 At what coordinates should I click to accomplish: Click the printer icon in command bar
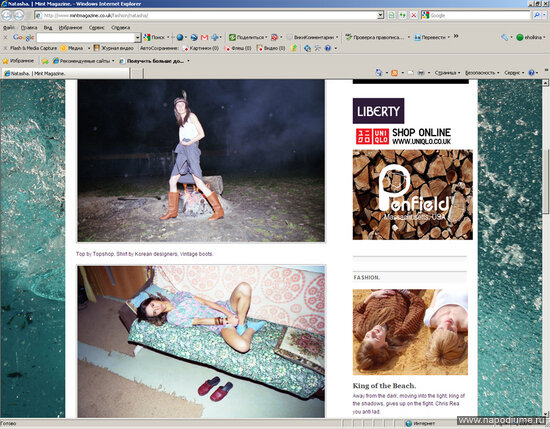pyautogui.click(x=421, y=73)
